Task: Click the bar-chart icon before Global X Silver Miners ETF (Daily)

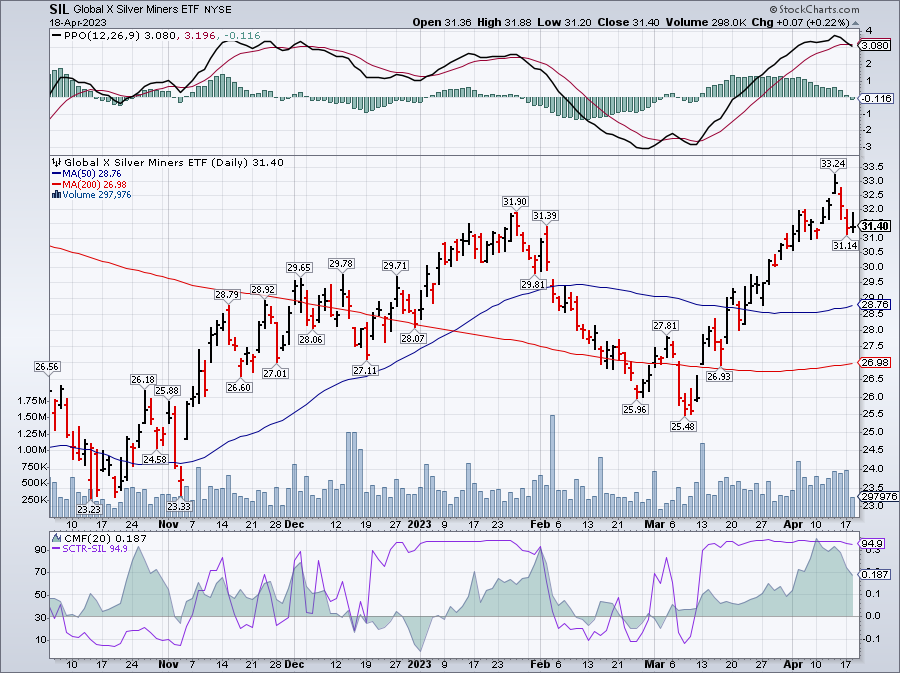Action: pos(57,162)
